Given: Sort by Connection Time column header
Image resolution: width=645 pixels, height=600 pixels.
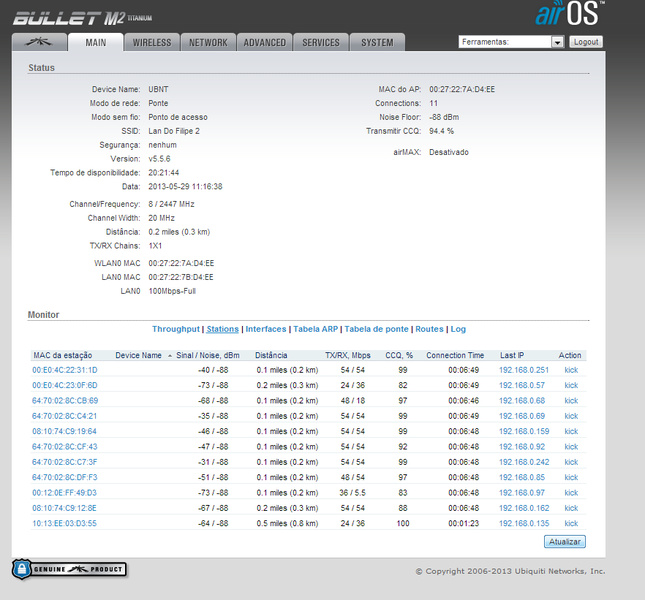Looking at the screenshot, I should (x=455, y=355).
